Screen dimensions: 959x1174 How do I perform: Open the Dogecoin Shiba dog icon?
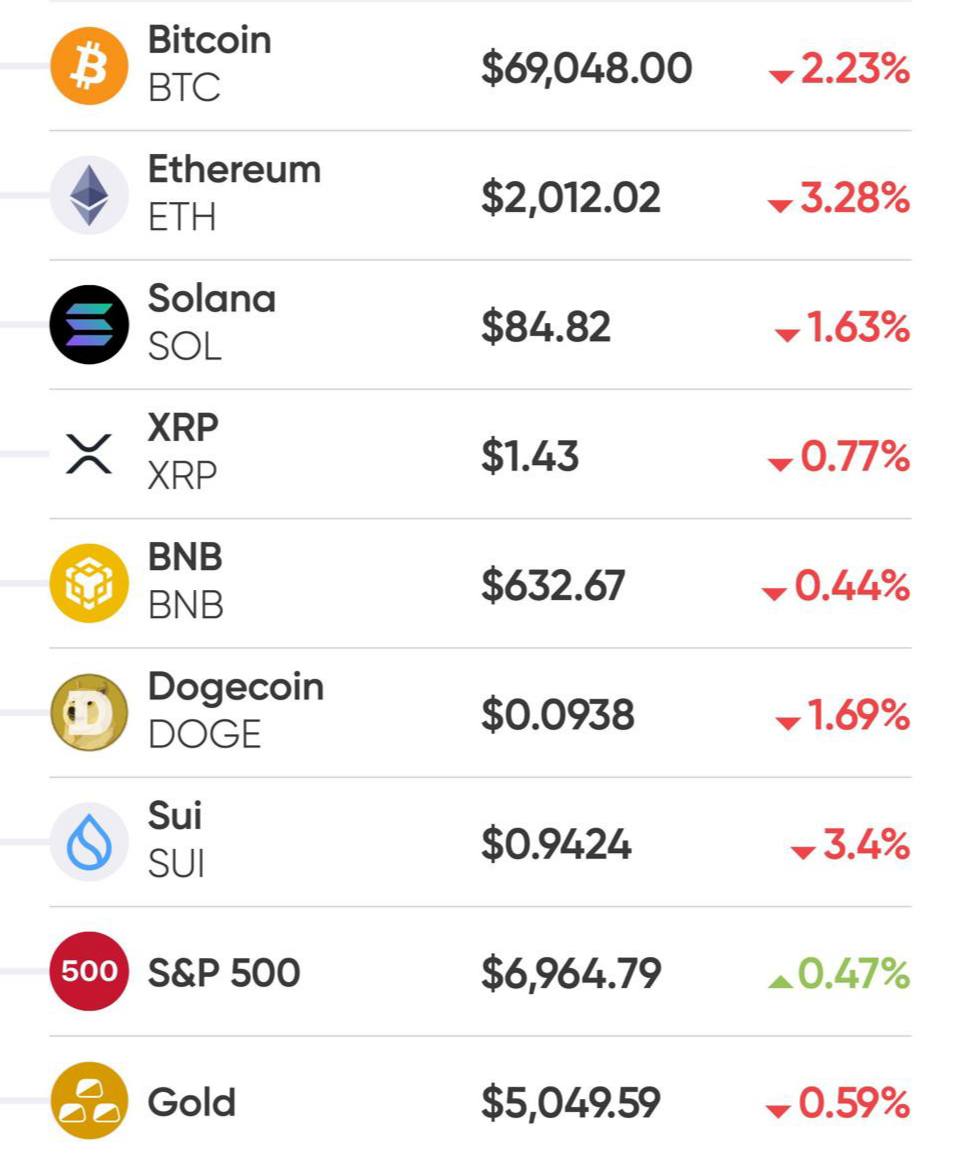[x=89, y=712]
